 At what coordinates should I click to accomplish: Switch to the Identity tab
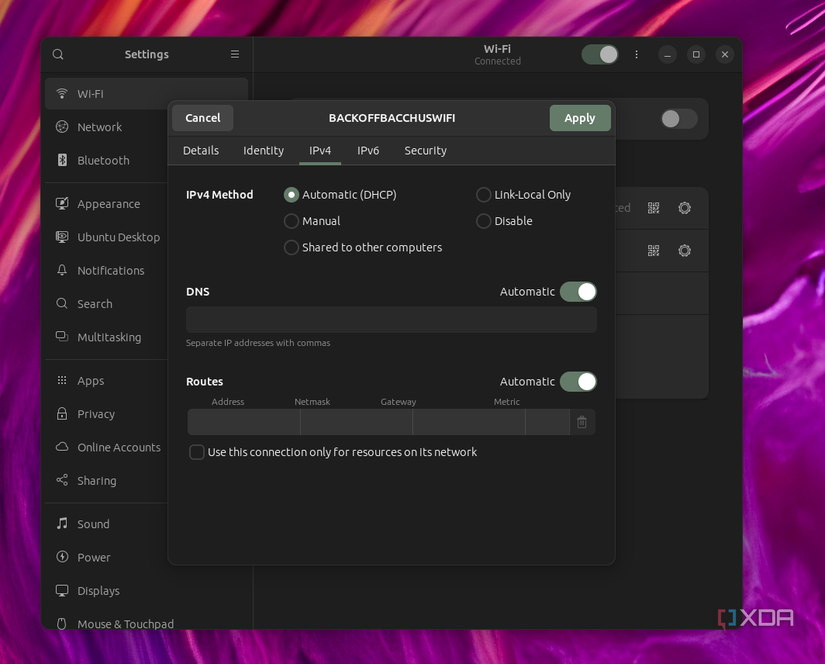click(263, 150)
